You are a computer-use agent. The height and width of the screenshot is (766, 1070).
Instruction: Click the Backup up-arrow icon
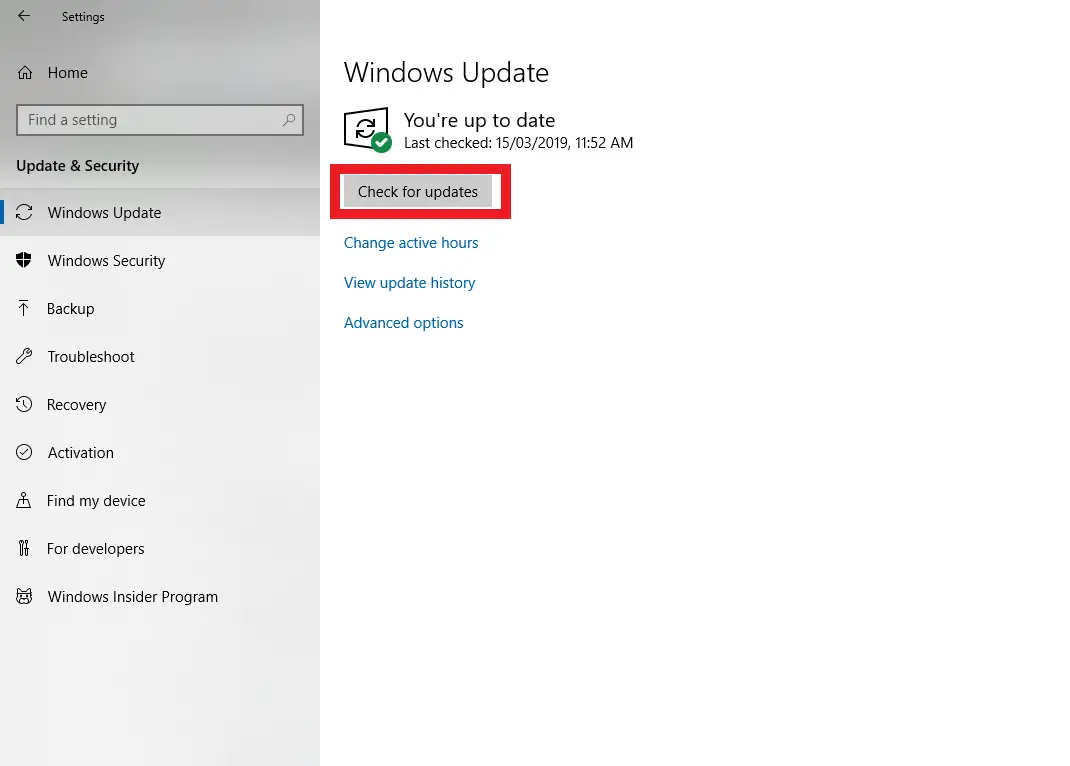click(x=25, y=308)
